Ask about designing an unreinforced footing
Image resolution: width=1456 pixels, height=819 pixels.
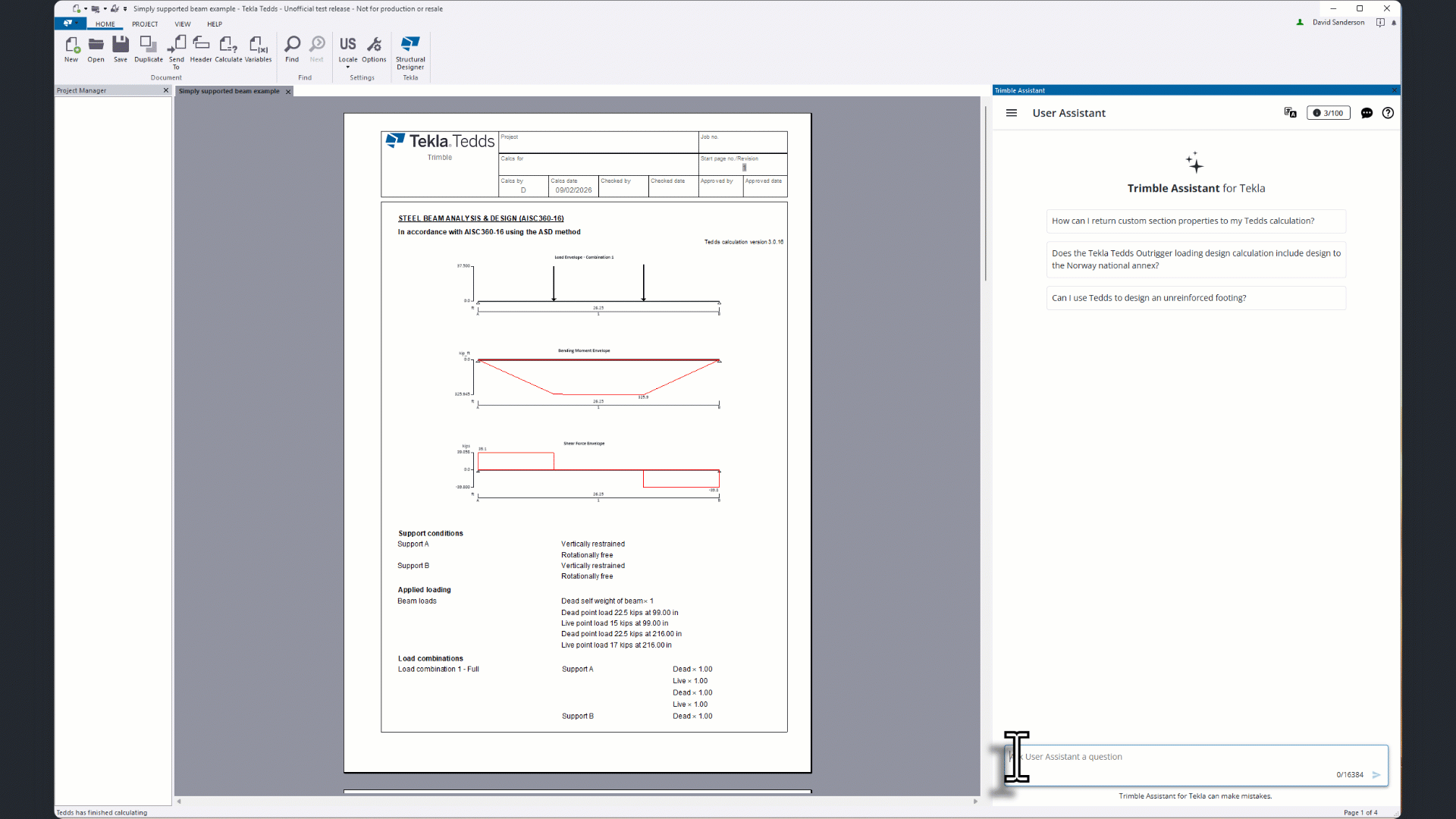[1196, 298]
